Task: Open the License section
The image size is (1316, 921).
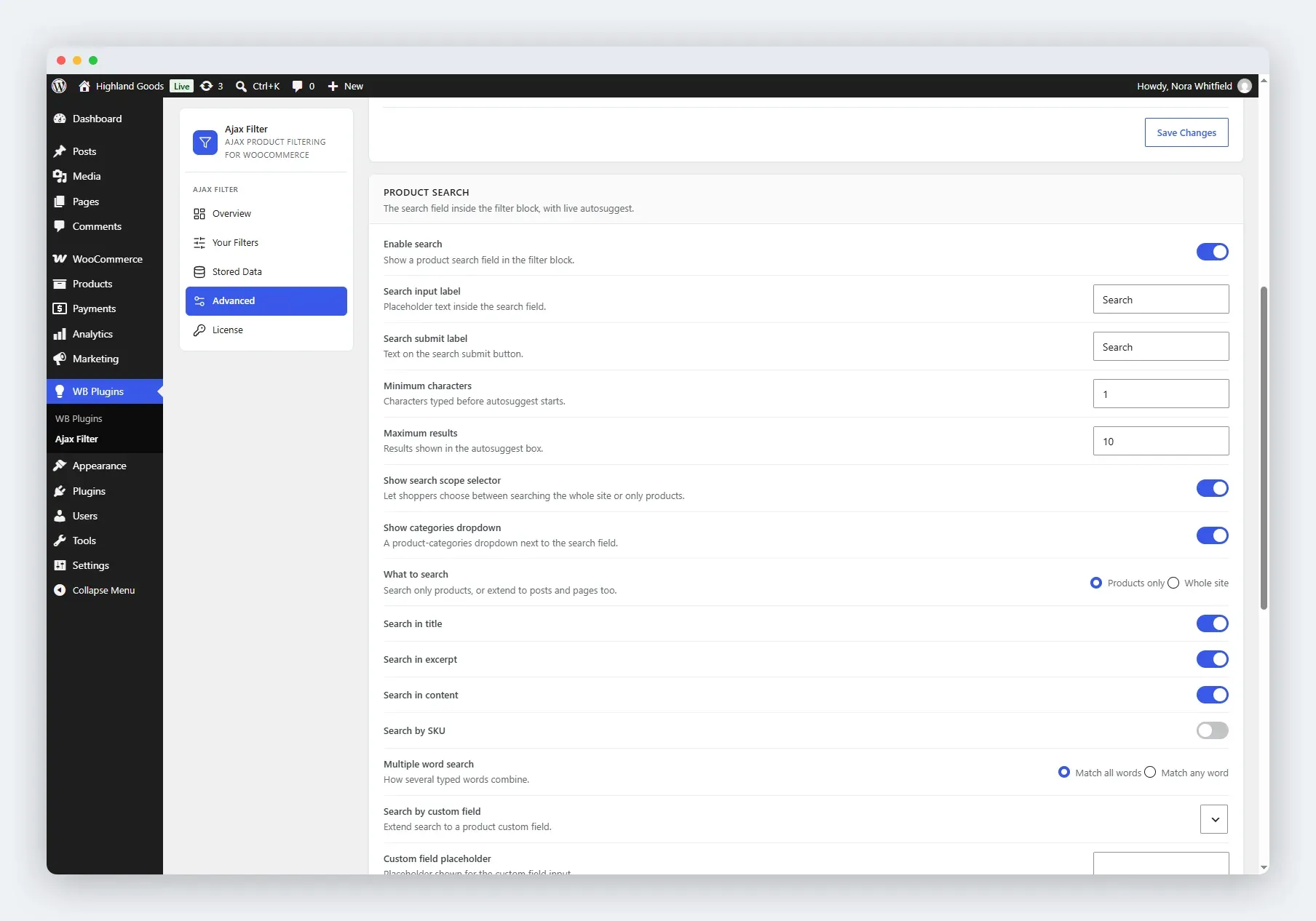Action: (266, 330)
